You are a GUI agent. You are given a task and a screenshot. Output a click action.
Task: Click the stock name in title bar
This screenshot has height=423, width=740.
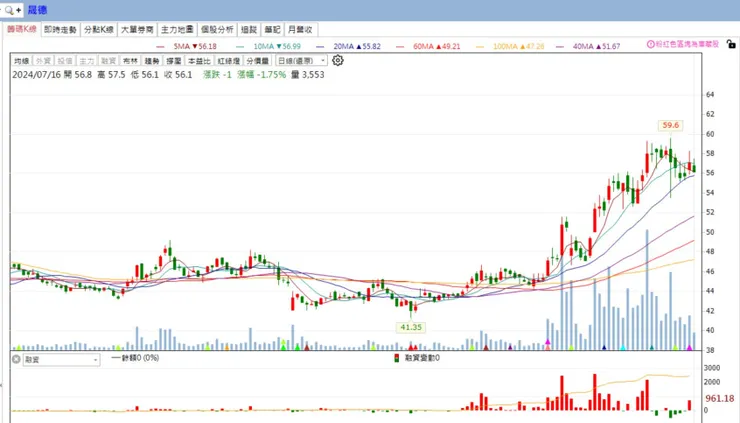(x=37, y=10)
